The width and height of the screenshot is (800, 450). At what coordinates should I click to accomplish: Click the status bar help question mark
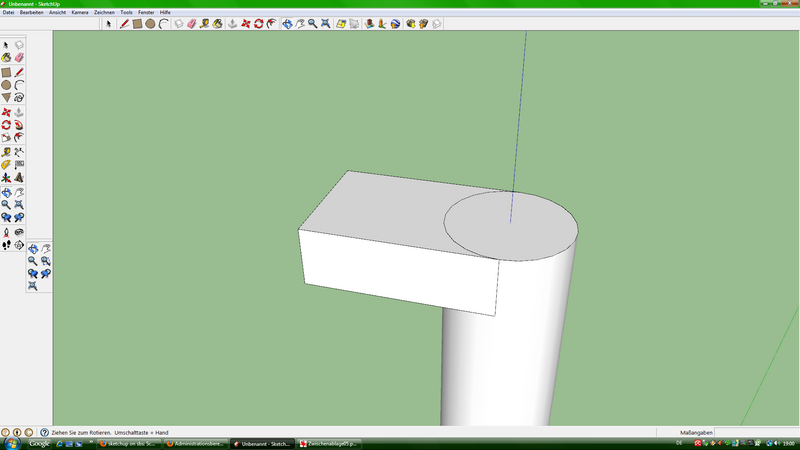(44, 432)
